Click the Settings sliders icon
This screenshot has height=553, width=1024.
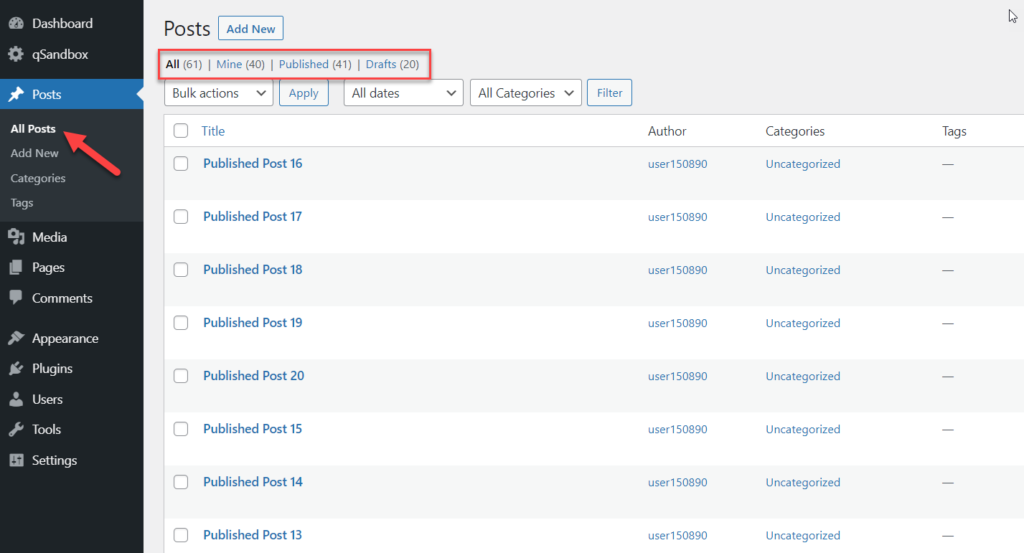(16, 460)
